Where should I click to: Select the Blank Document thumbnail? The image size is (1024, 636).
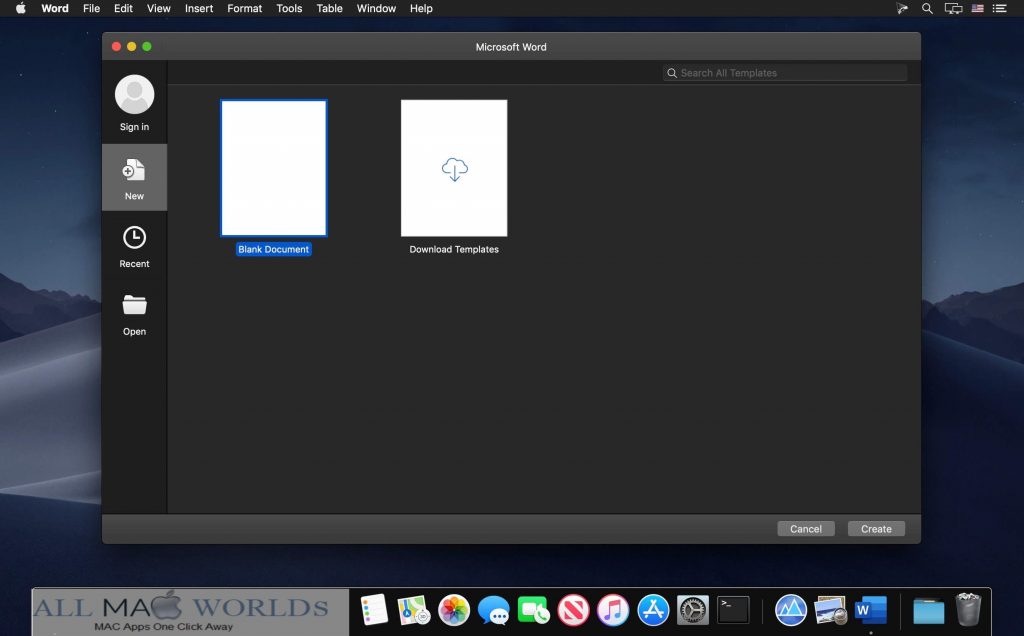tap(274, 168)
